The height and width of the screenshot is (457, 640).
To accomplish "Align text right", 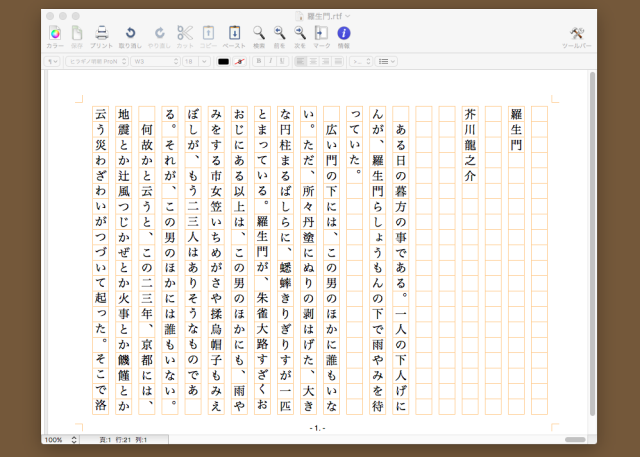I will pos(326,62).
